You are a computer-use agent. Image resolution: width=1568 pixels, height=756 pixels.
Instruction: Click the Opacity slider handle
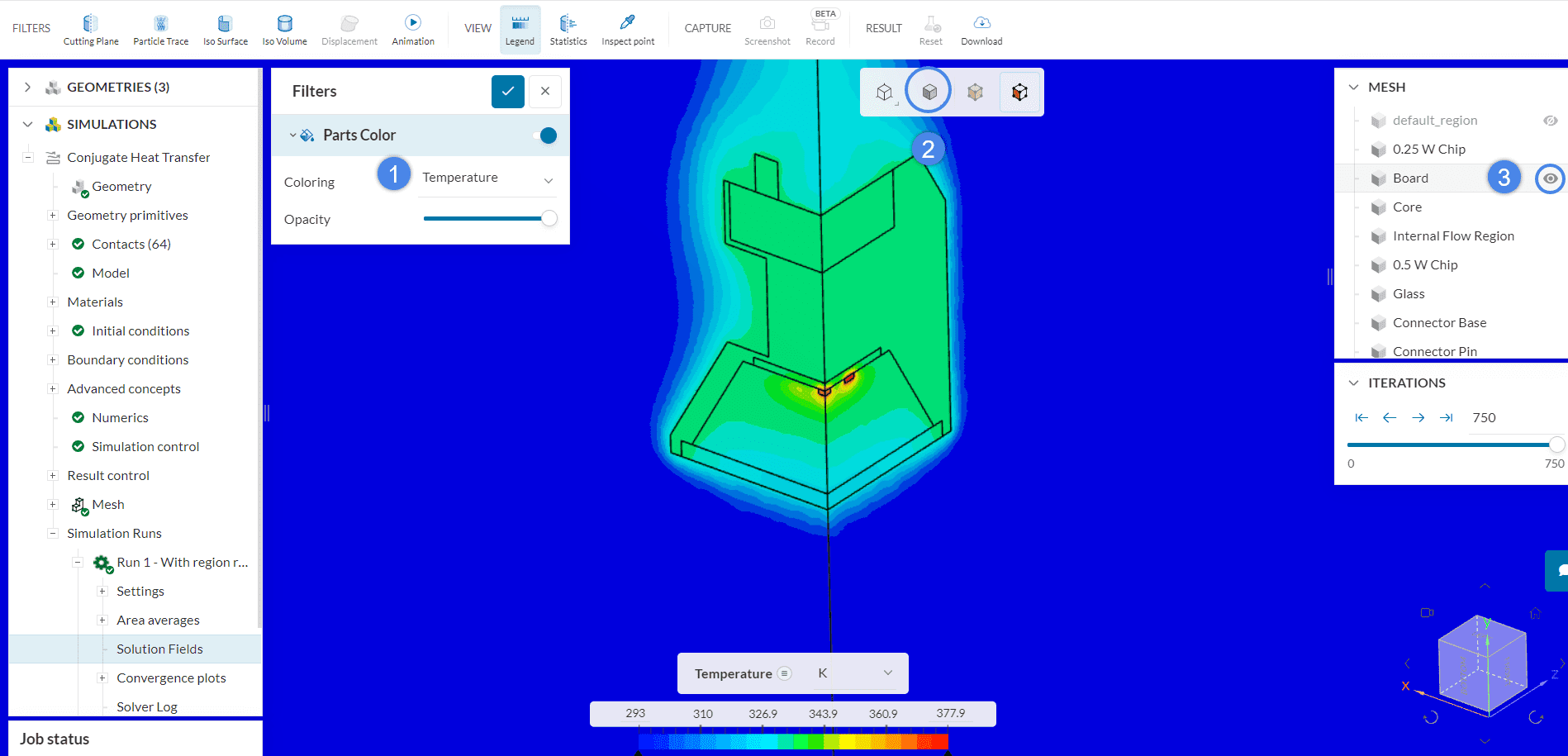click(x=549, y=219)
